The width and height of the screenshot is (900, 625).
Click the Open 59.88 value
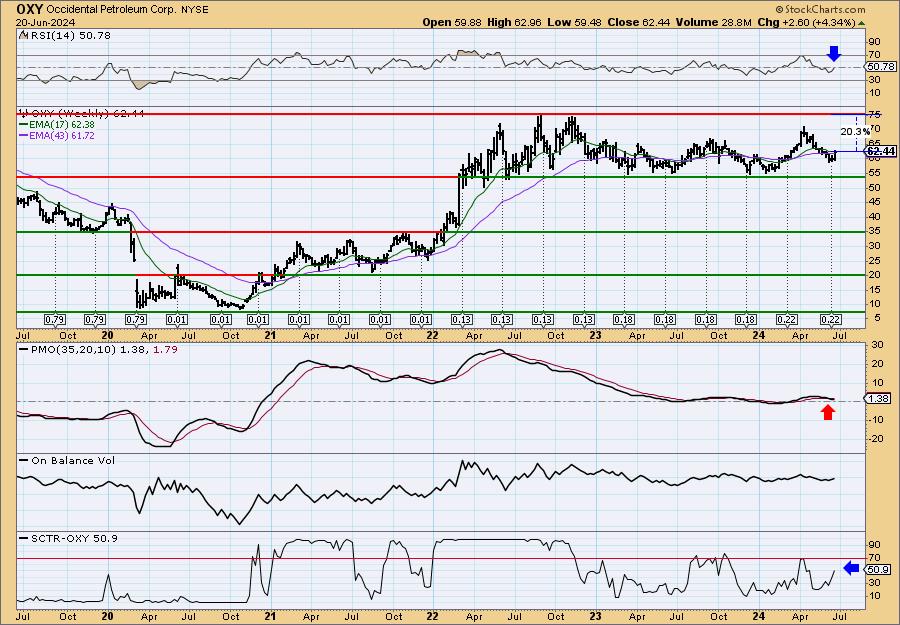pos(452,22)
